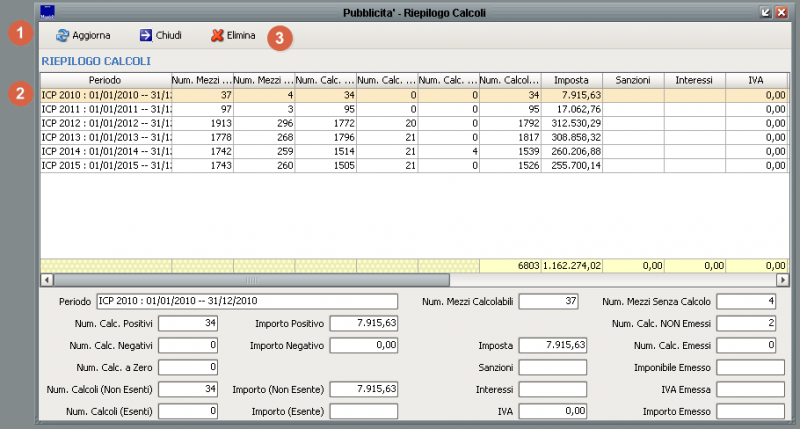Select the ICP 2011 row
The image size is (800, 429).
click(x=105, y=109)
